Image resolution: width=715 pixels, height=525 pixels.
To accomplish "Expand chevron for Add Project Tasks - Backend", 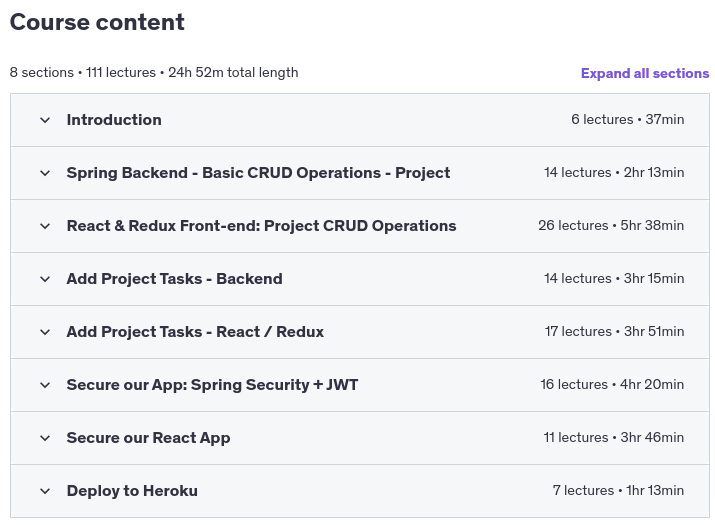I will 45,279.
